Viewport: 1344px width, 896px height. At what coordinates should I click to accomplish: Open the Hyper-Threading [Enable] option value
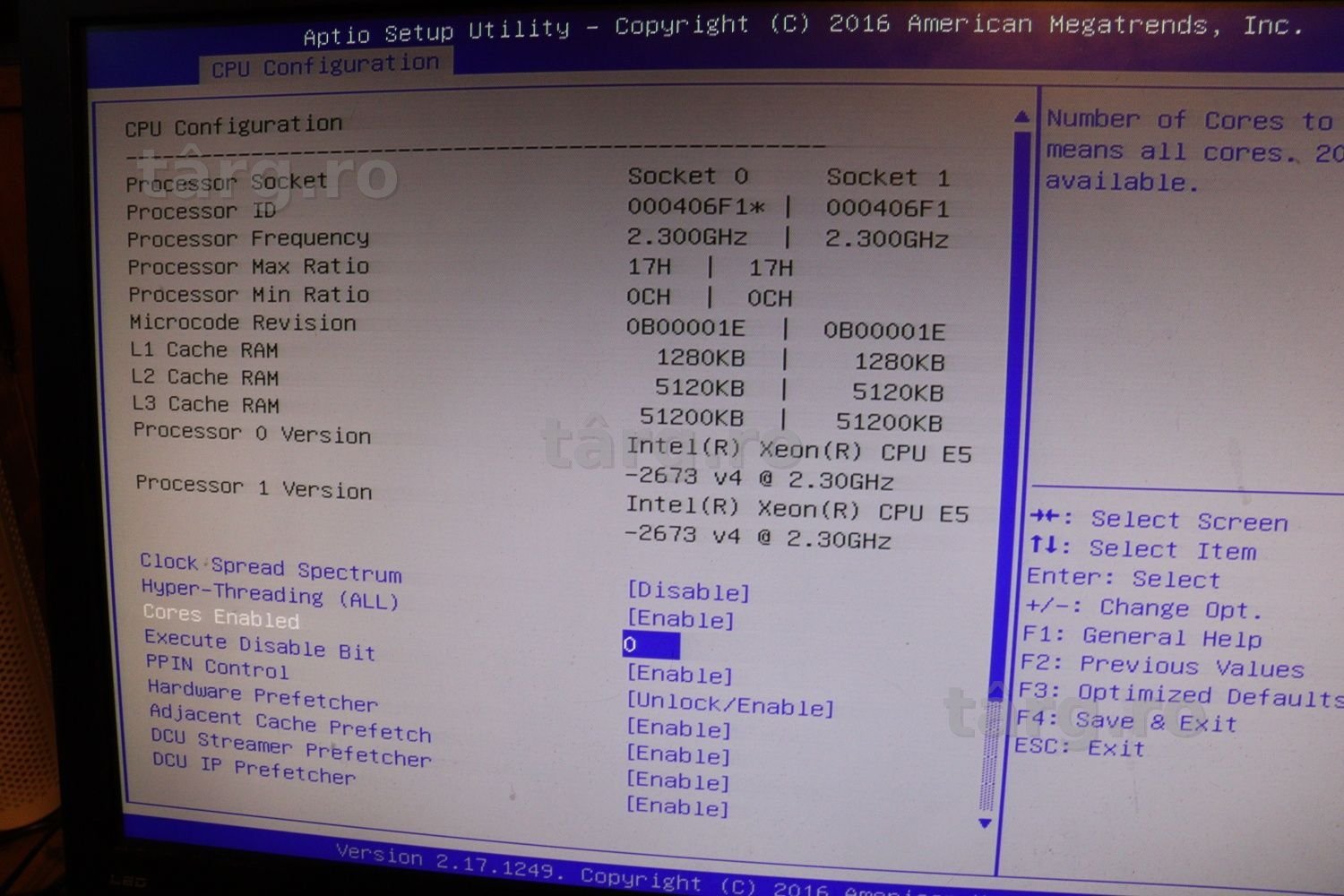[681, 619]
